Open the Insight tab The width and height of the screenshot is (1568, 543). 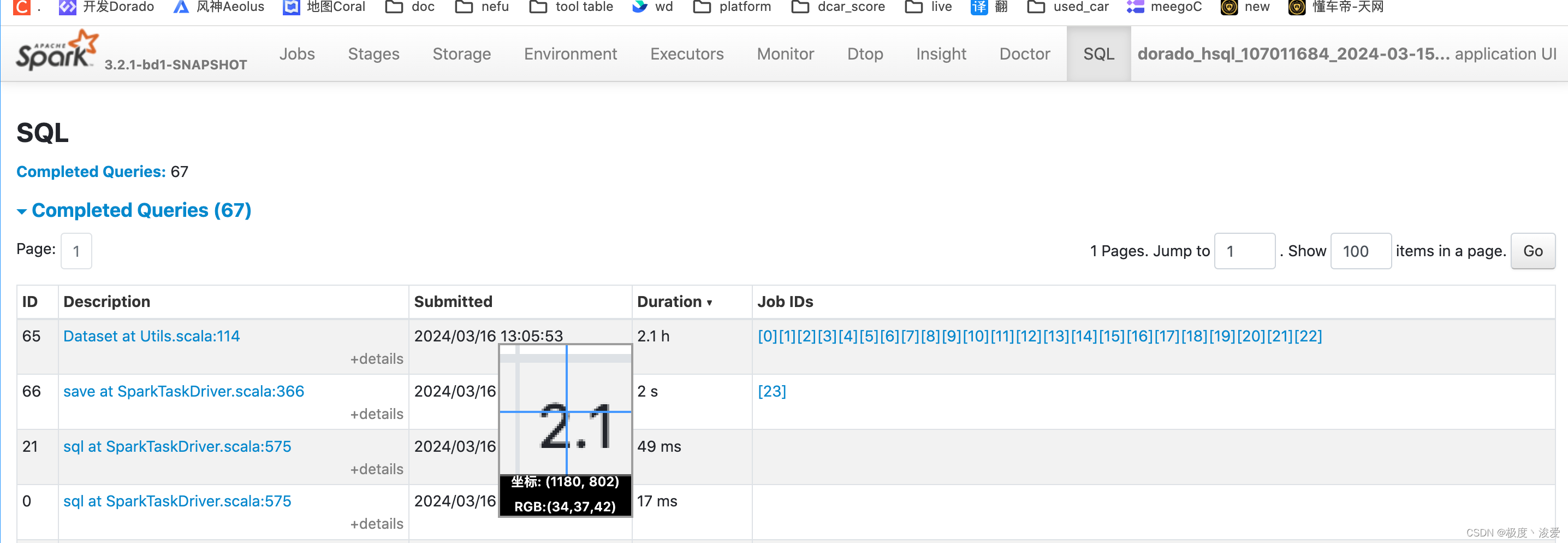pos(941,54)
